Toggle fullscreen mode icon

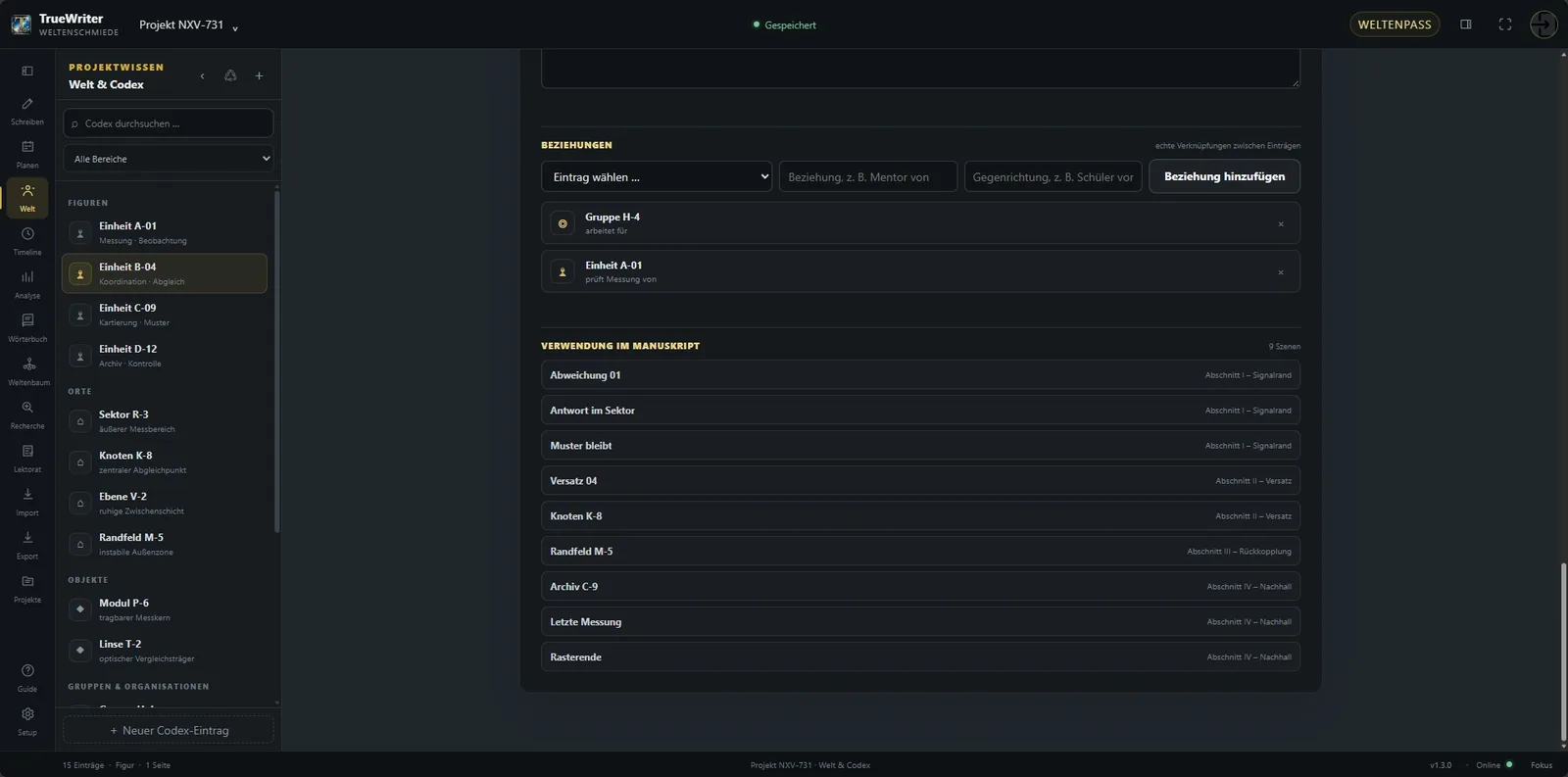click(1505, 24)
